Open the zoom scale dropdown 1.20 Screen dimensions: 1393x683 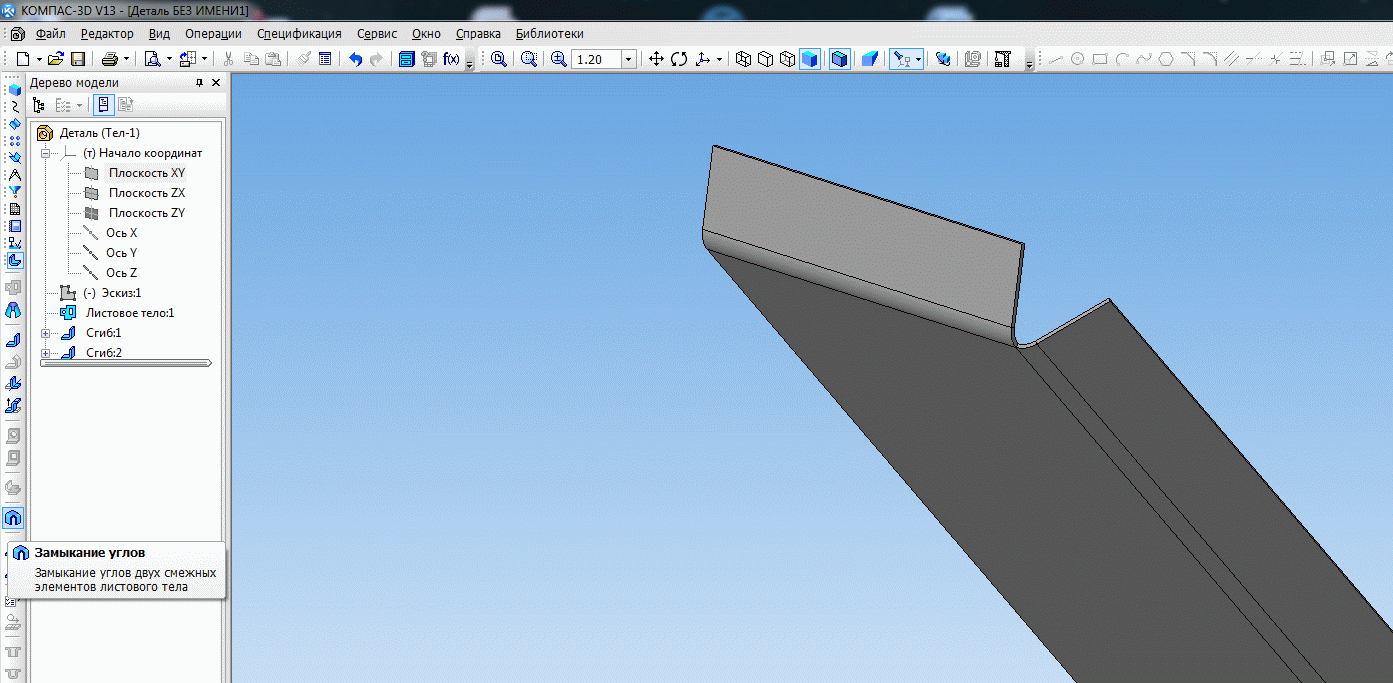pyautogui.click(x=629, y=59)
